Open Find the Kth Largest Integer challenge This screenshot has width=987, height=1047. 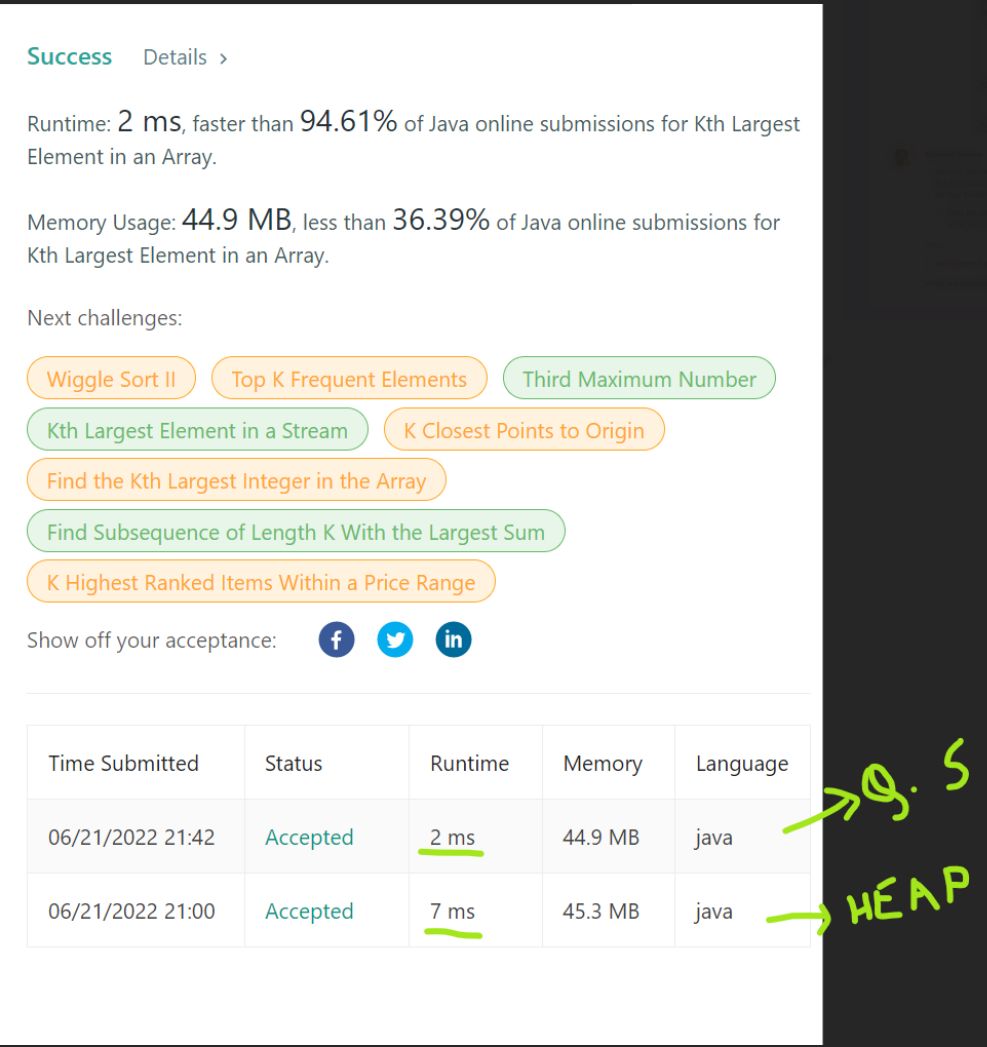point(236,480)
